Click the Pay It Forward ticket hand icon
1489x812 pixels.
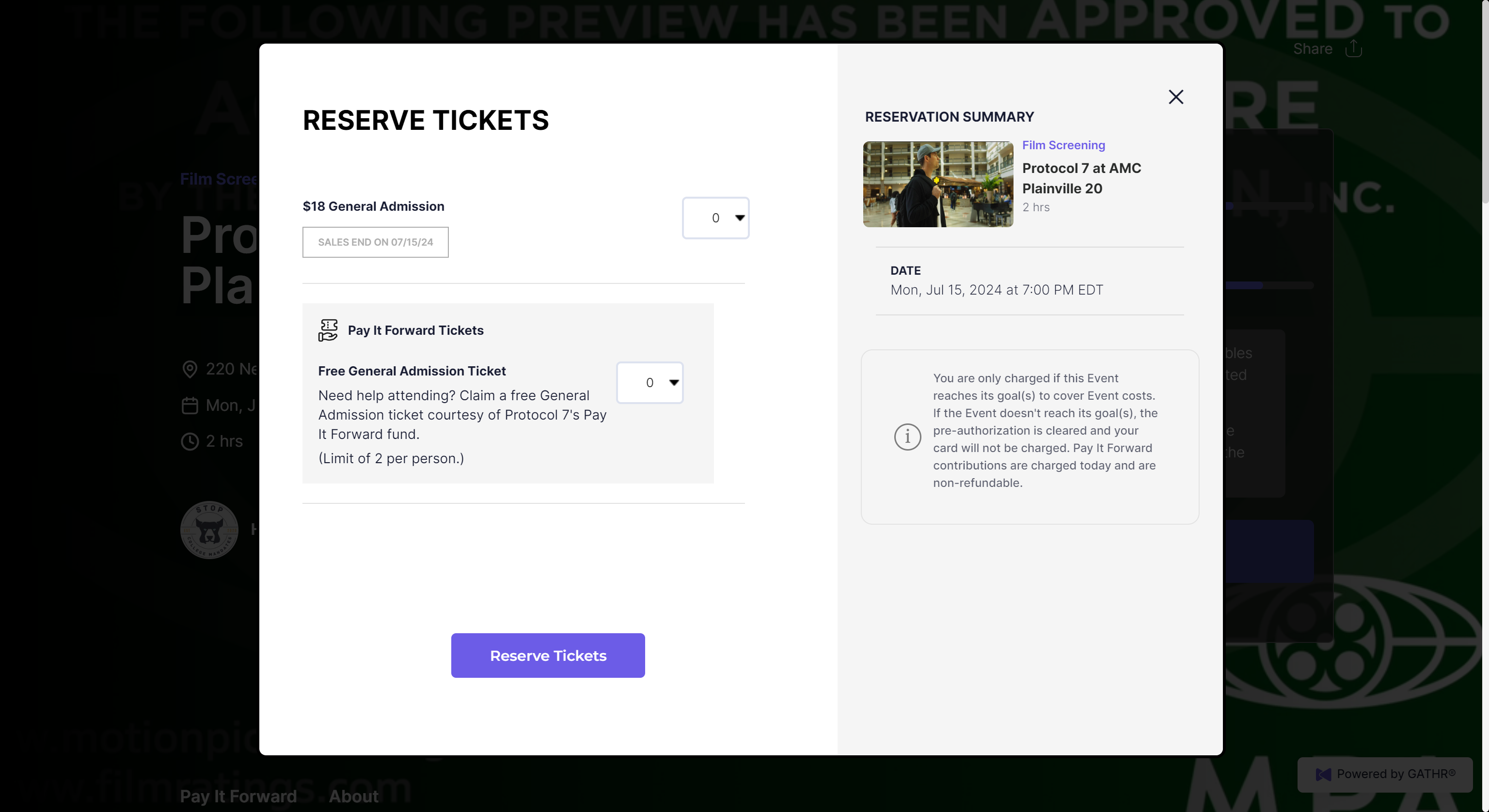coord(328,330)
